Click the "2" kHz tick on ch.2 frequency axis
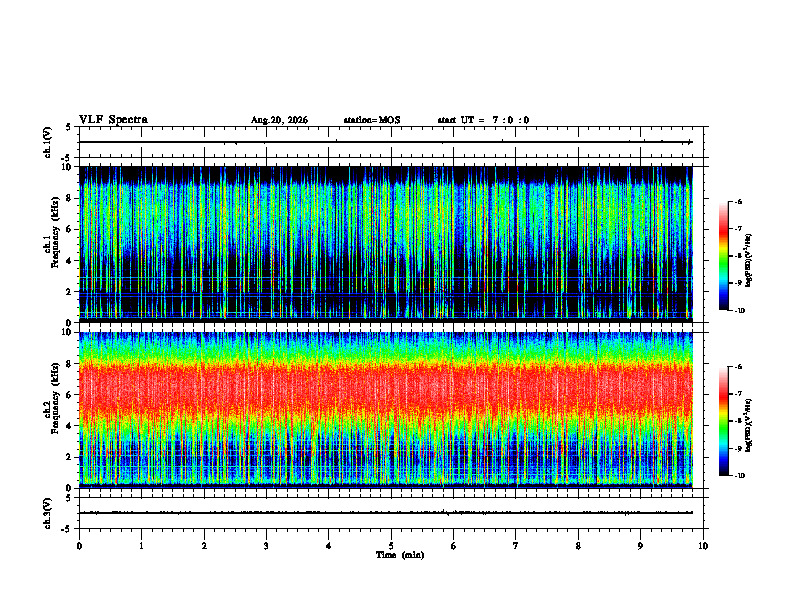 [x=70, y=457]
